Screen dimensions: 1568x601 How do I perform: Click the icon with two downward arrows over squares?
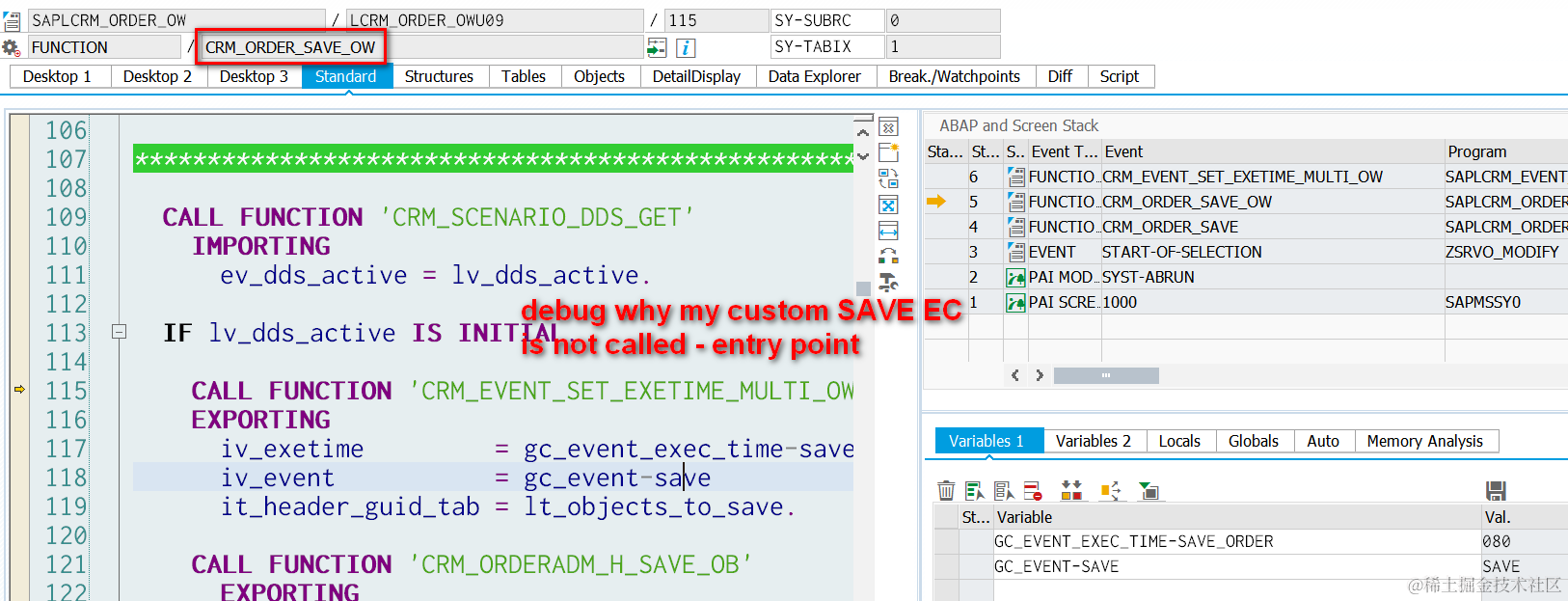(x=1071, y=491)
